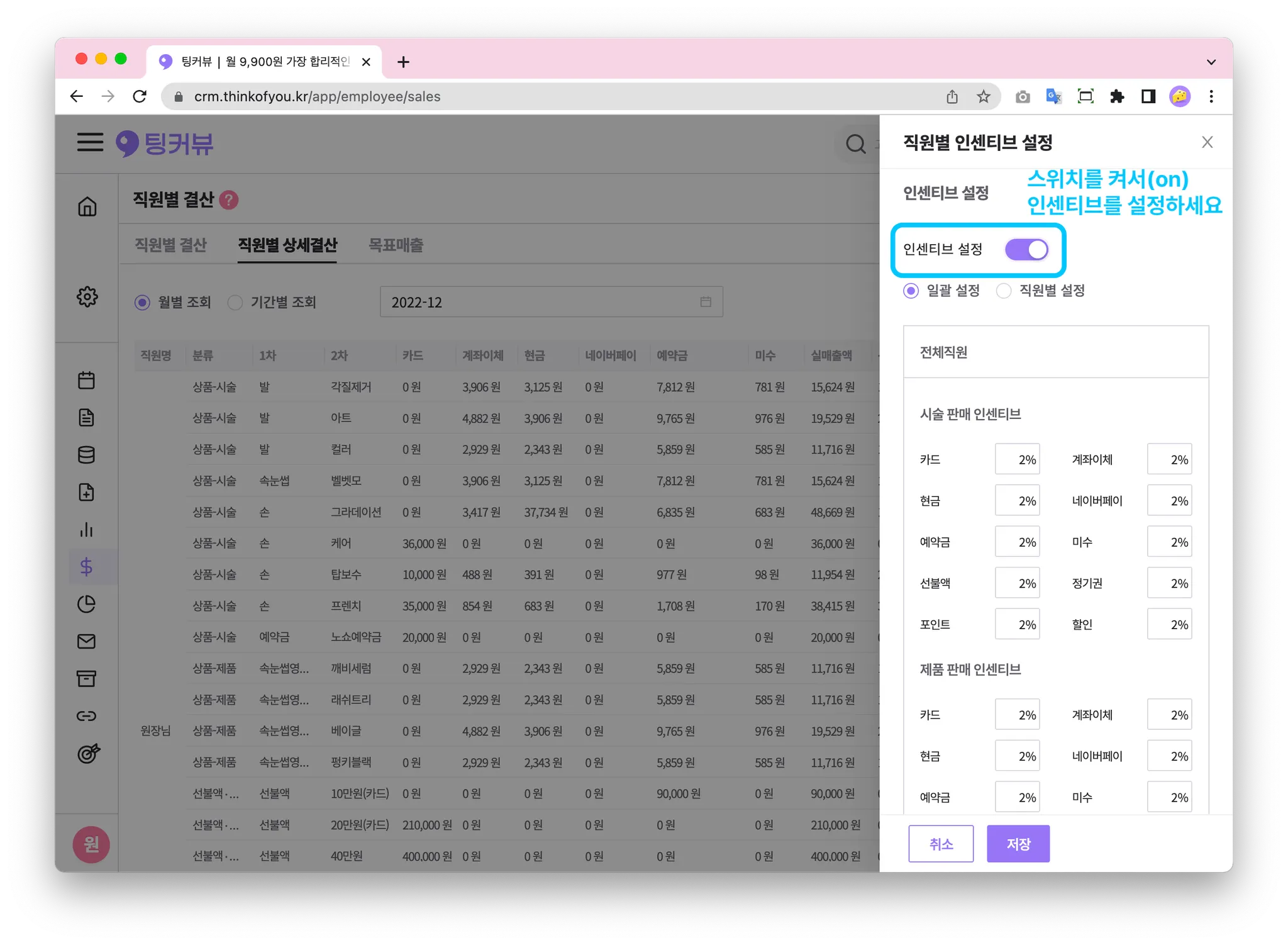Viewport: 1288px width, 945px height.
Task: Open the calendar icon in the sidebar
Action: point(86,380)
